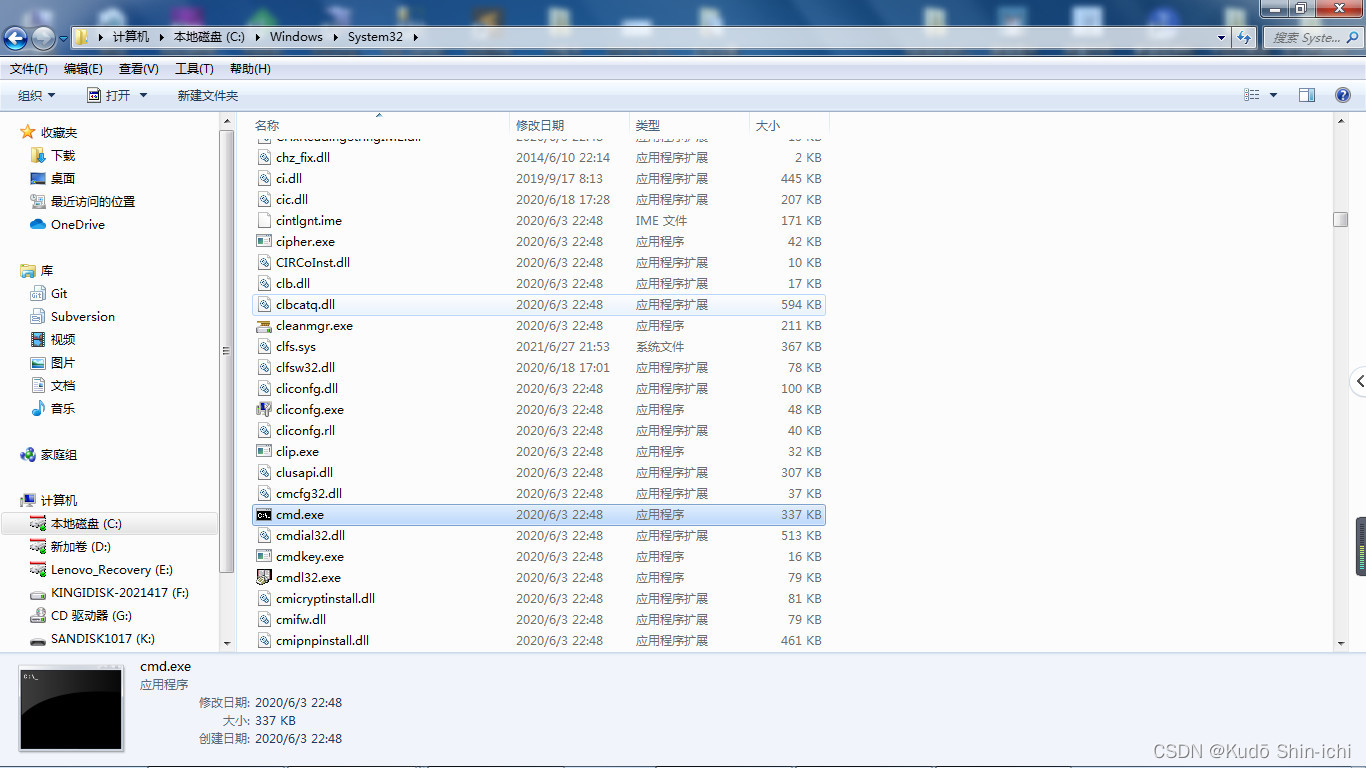
Task: Open Lenovo_Recovery (E:) drive
Action: coord(112,569)
